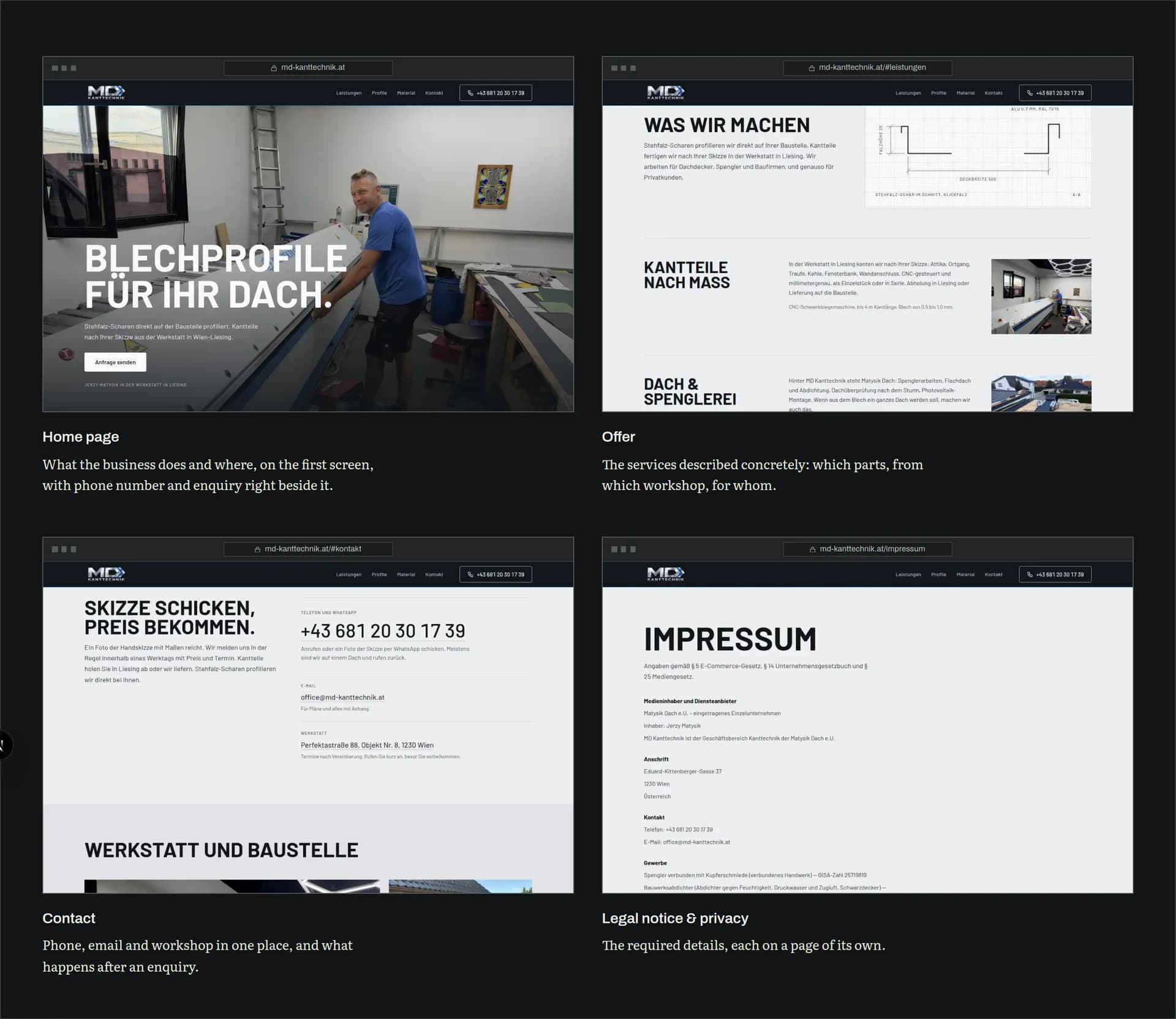Click E-Mail line in Impressum Kontakt section
This screenshot has width=1176, height=1019.
pyautogui.click(x=687, y=842)
